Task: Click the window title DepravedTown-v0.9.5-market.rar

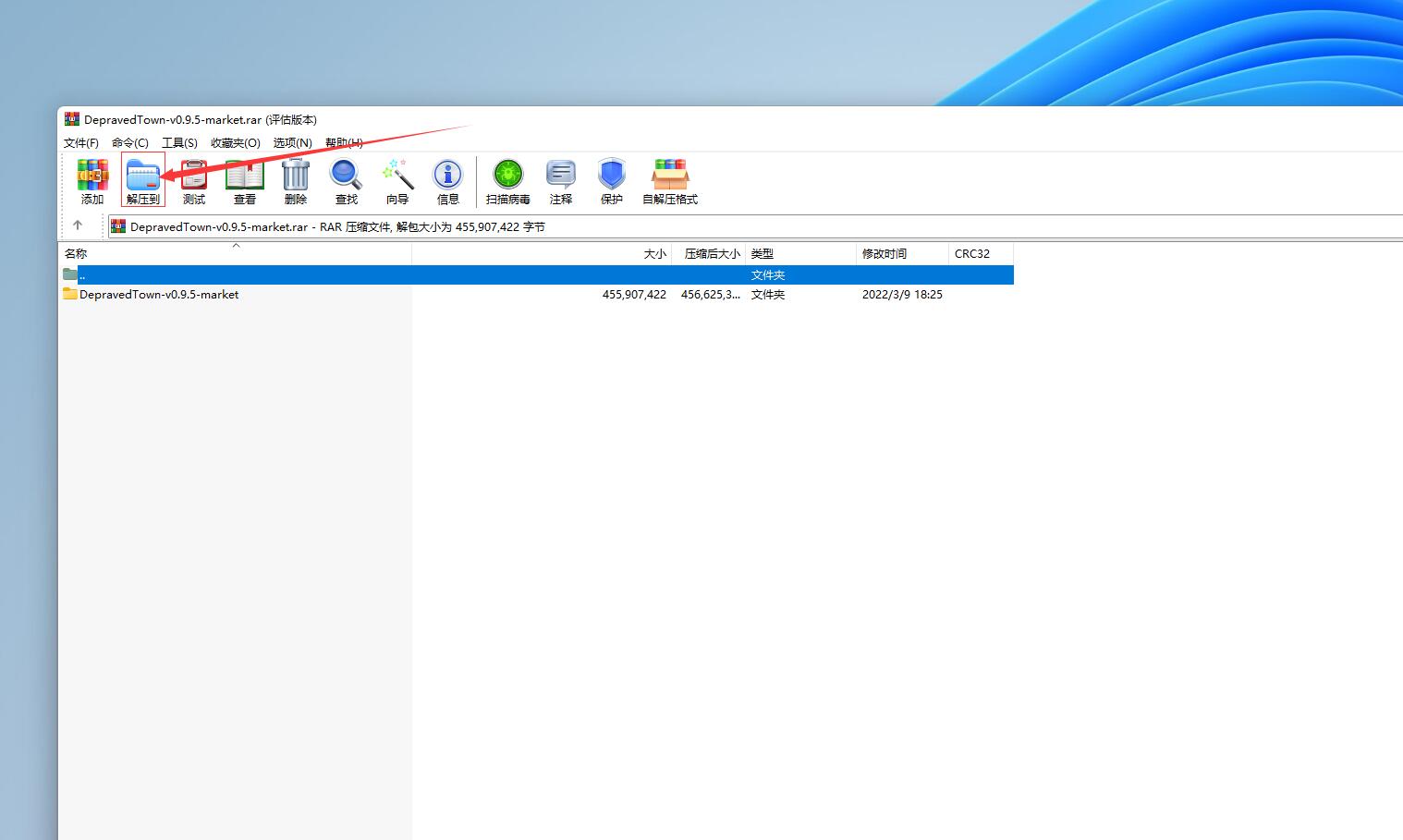Action: tap(173, 119)
